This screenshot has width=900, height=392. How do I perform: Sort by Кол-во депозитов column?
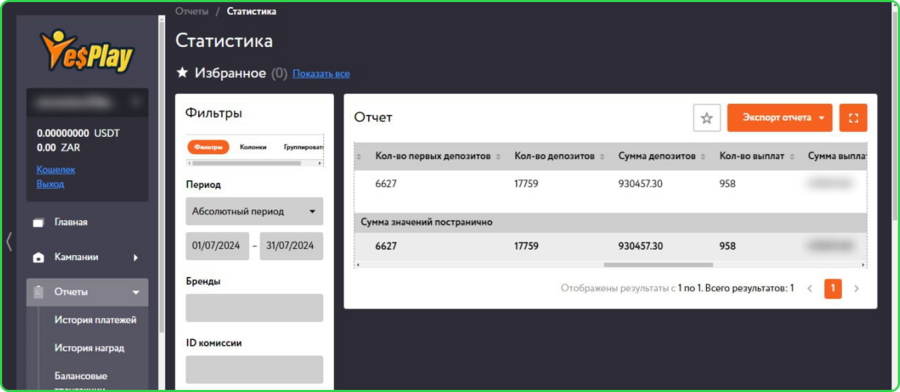pos(603,156)
